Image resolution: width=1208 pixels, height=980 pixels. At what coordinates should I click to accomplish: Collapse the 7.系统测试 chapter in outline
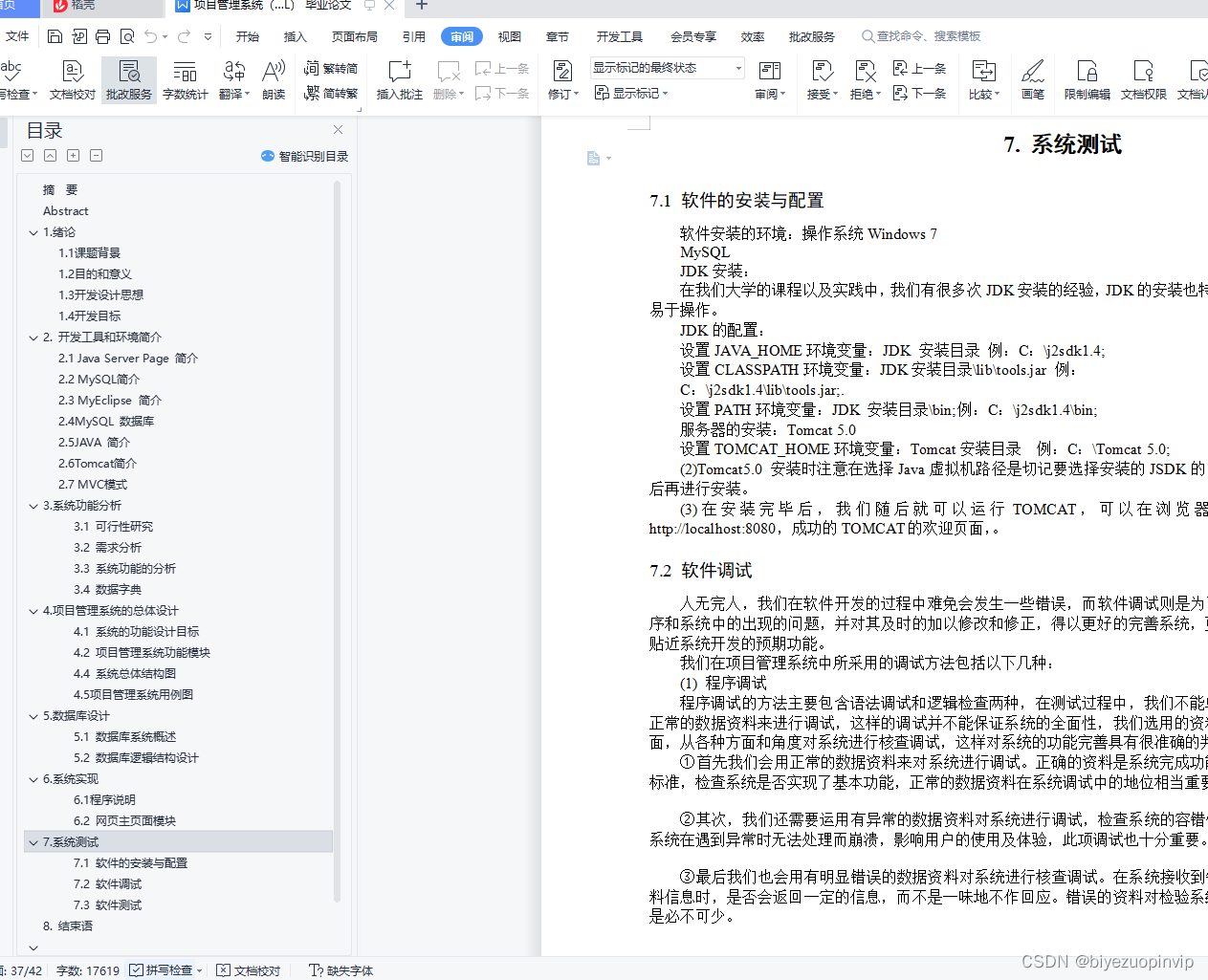(x=33, y=841)
